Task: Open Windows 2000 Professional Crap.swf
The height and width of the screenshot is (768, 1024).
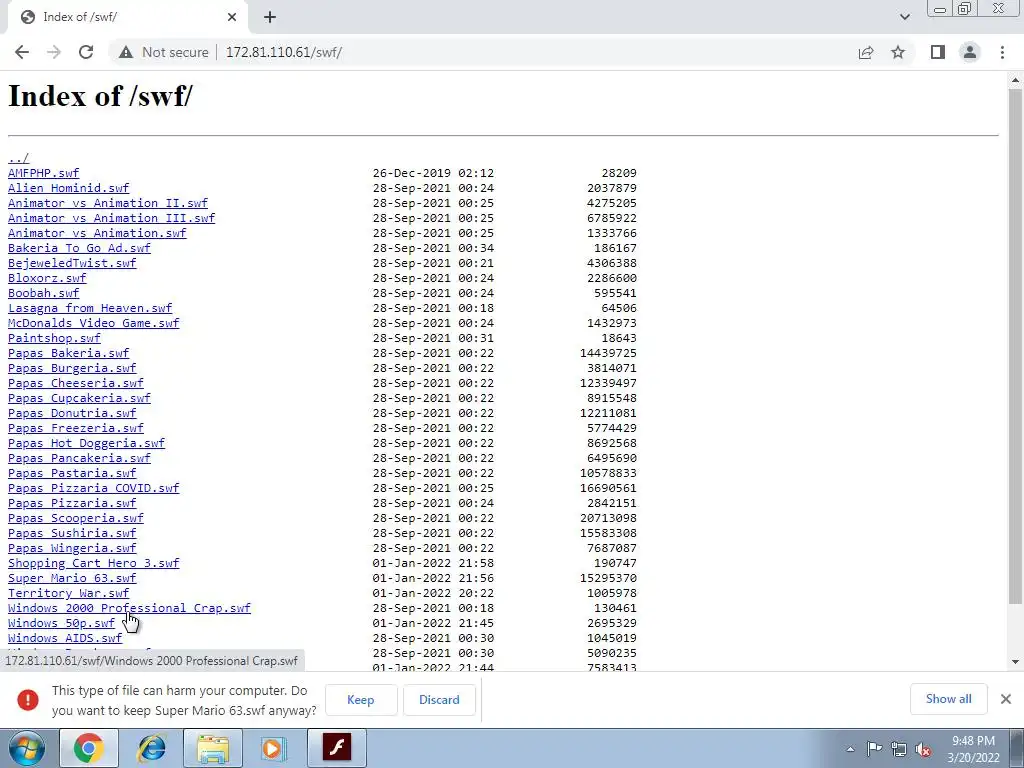Action: 129,609
